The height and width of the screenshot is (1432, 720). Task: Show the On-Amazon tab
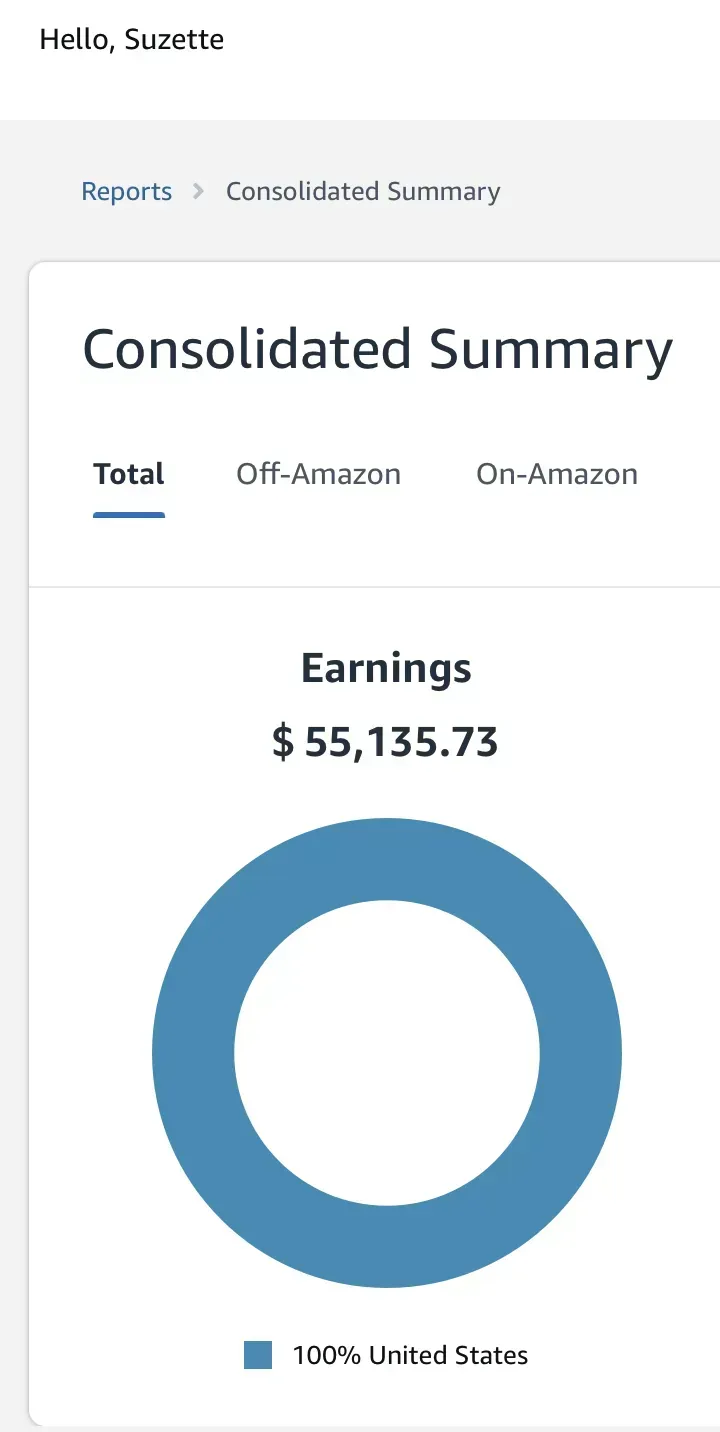coord(556,474)
